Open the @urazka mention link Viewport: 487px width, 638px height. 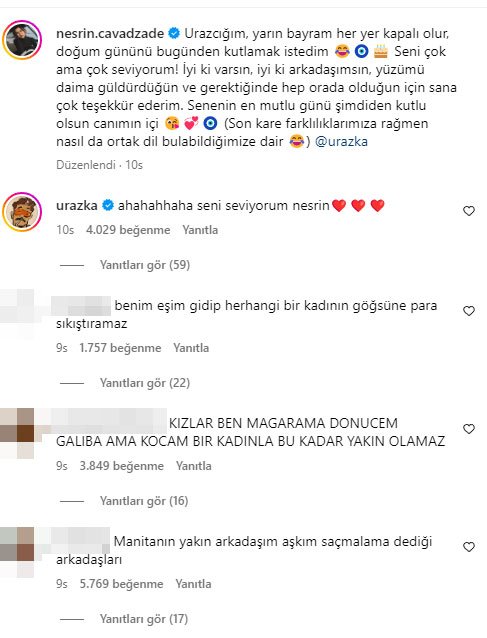pos(341,142)
